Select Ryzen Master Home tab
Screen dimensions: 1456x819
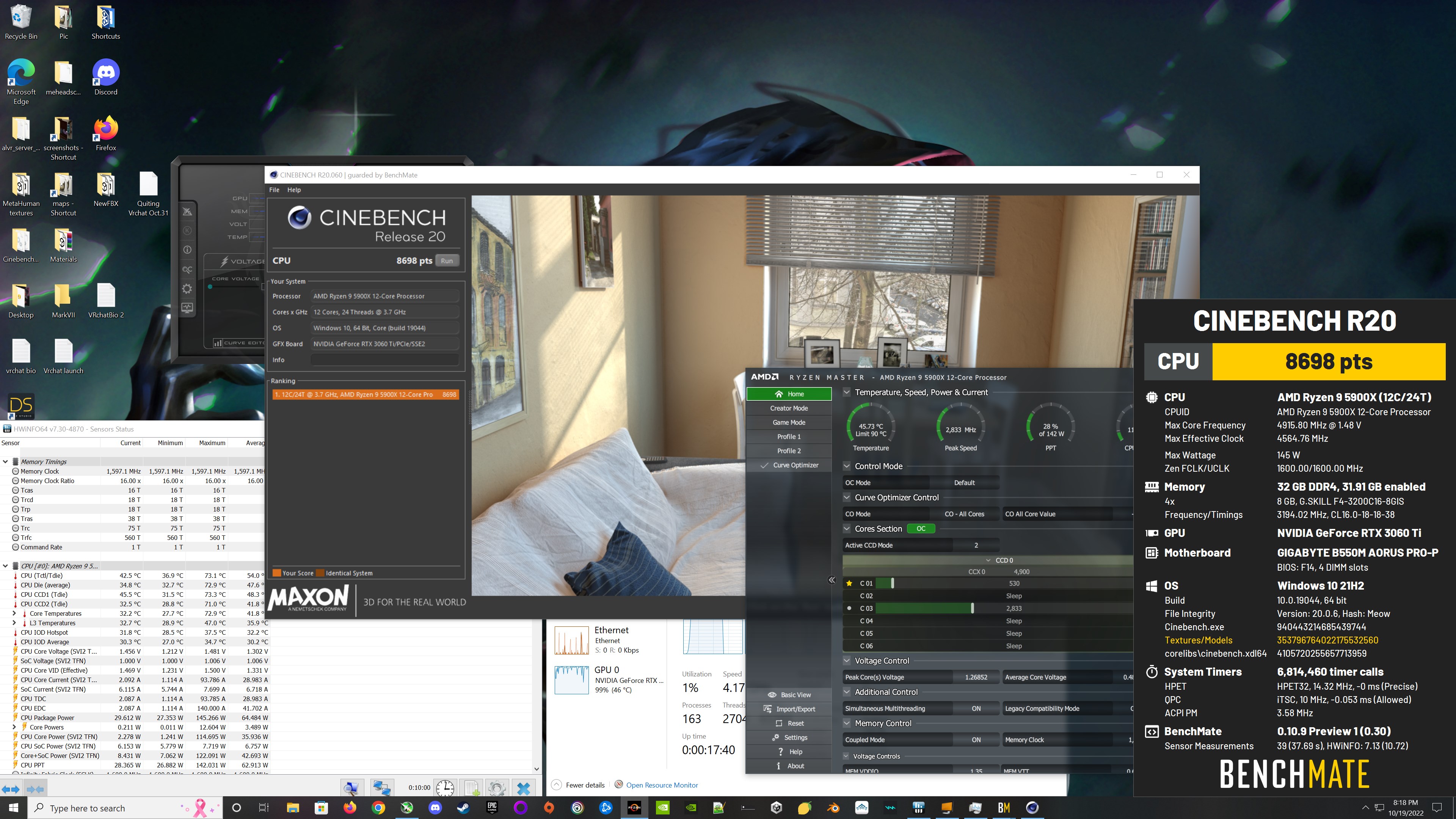789,394
